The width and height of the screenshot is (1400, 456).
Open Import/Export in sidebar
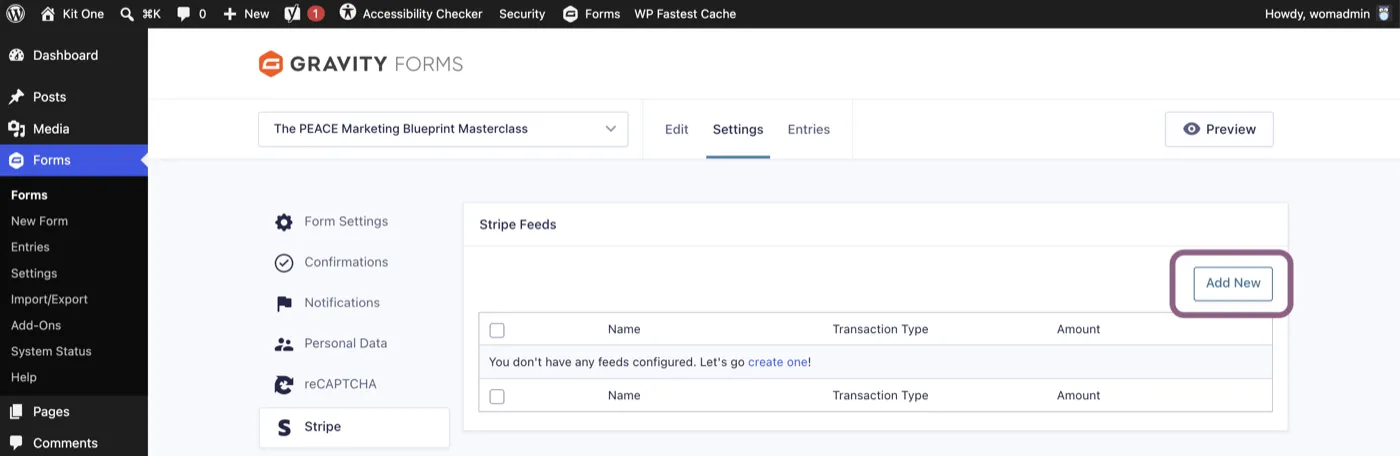(49, 299)
